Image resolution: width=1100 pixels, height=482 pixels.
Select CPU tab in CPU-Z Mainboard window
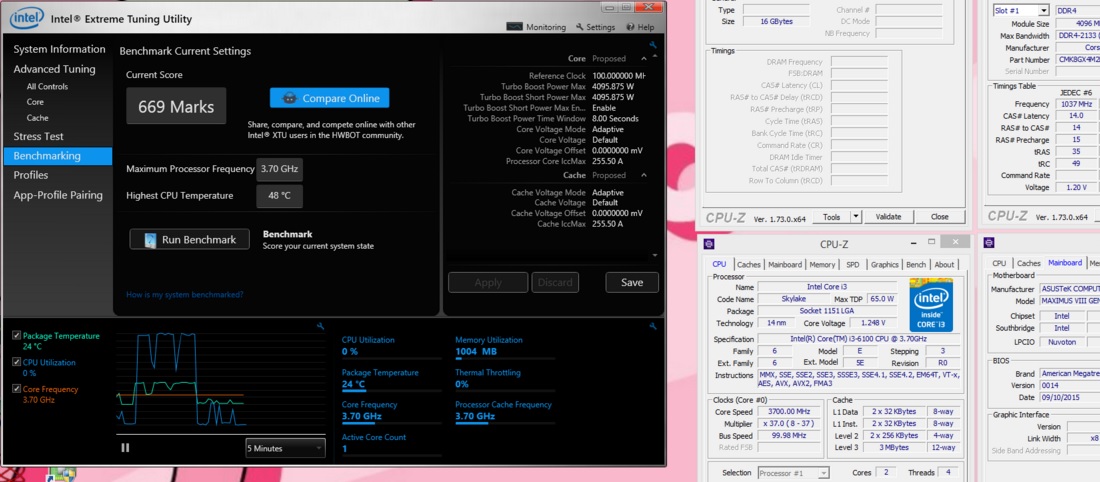tap(999, 263)
